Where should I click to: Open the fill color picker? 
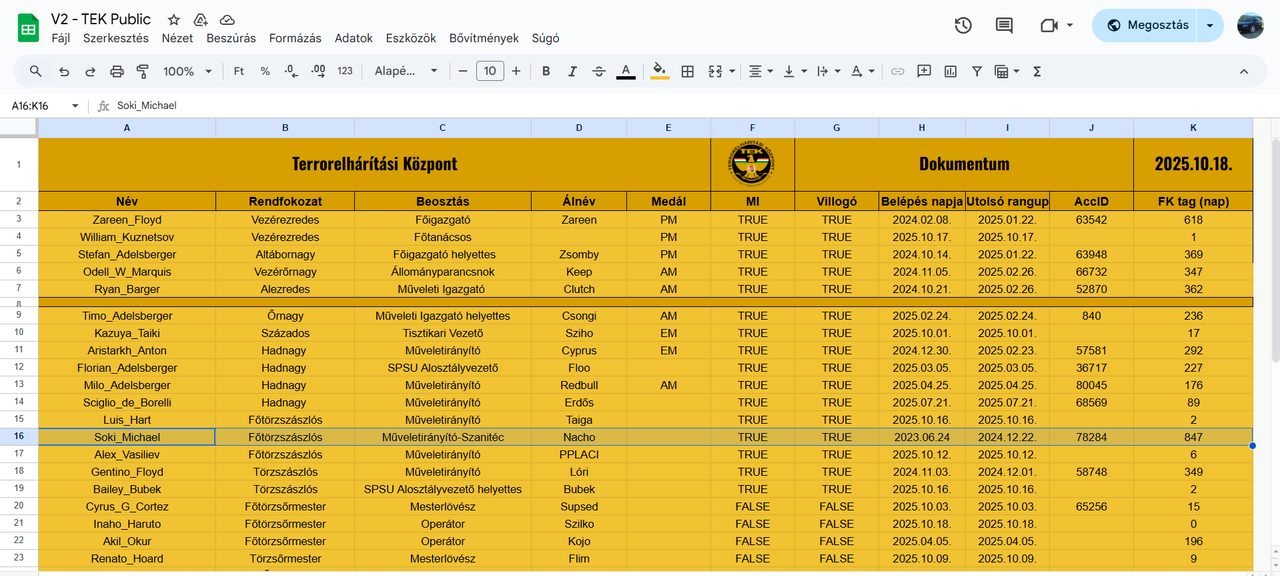pyautogui.click(x=660, y=71)
